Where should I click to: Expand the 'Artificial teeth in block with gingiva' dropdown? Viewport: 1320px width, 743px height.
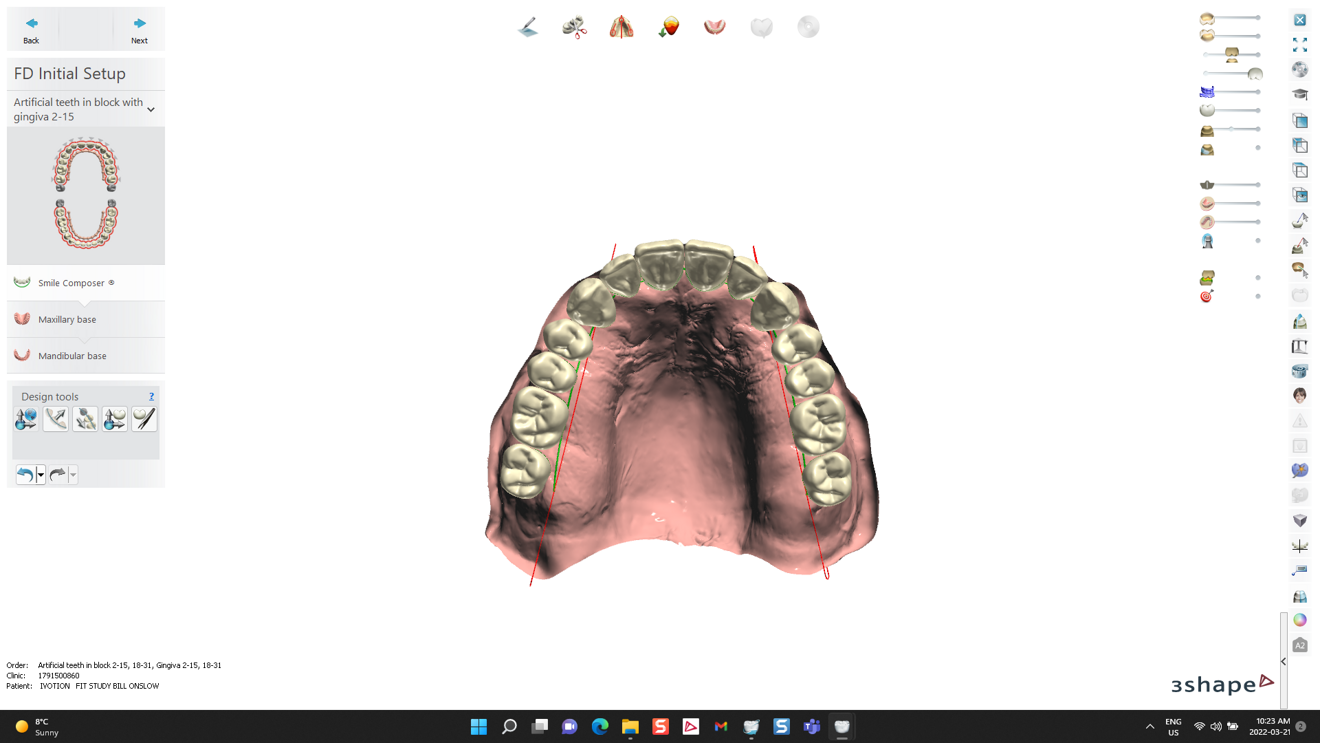[x=151, y=108]
